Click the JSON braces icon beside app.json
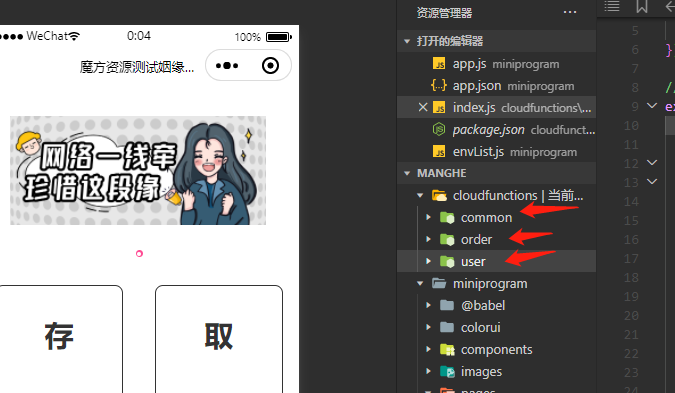Viewport: 675px width, 393px height. [x=439, y=85]
